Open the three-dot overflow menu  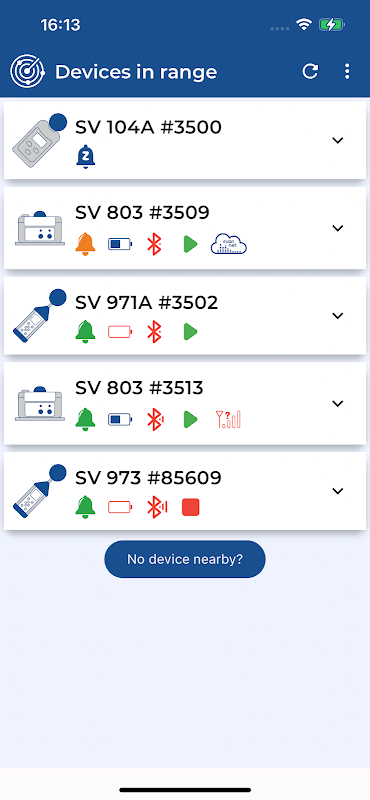[347, 71]
